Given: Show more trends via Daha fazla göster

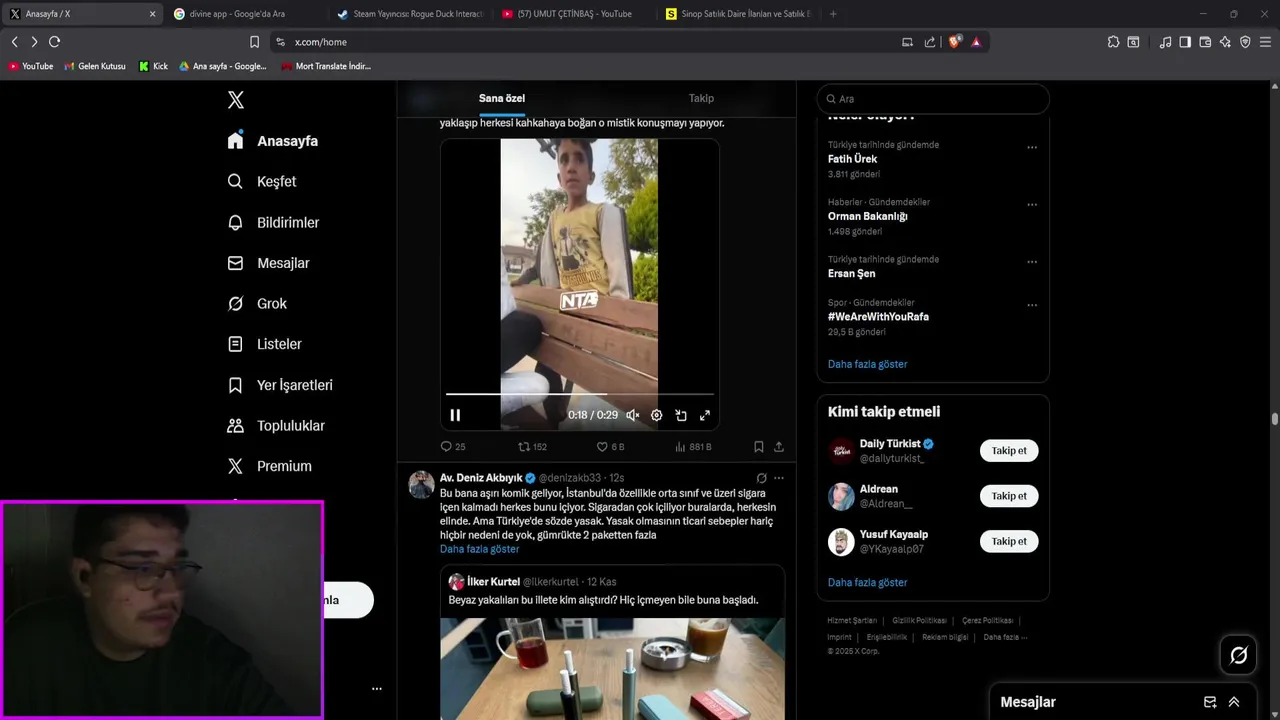Looking at the screenshot, I should (x=867, y=364).
